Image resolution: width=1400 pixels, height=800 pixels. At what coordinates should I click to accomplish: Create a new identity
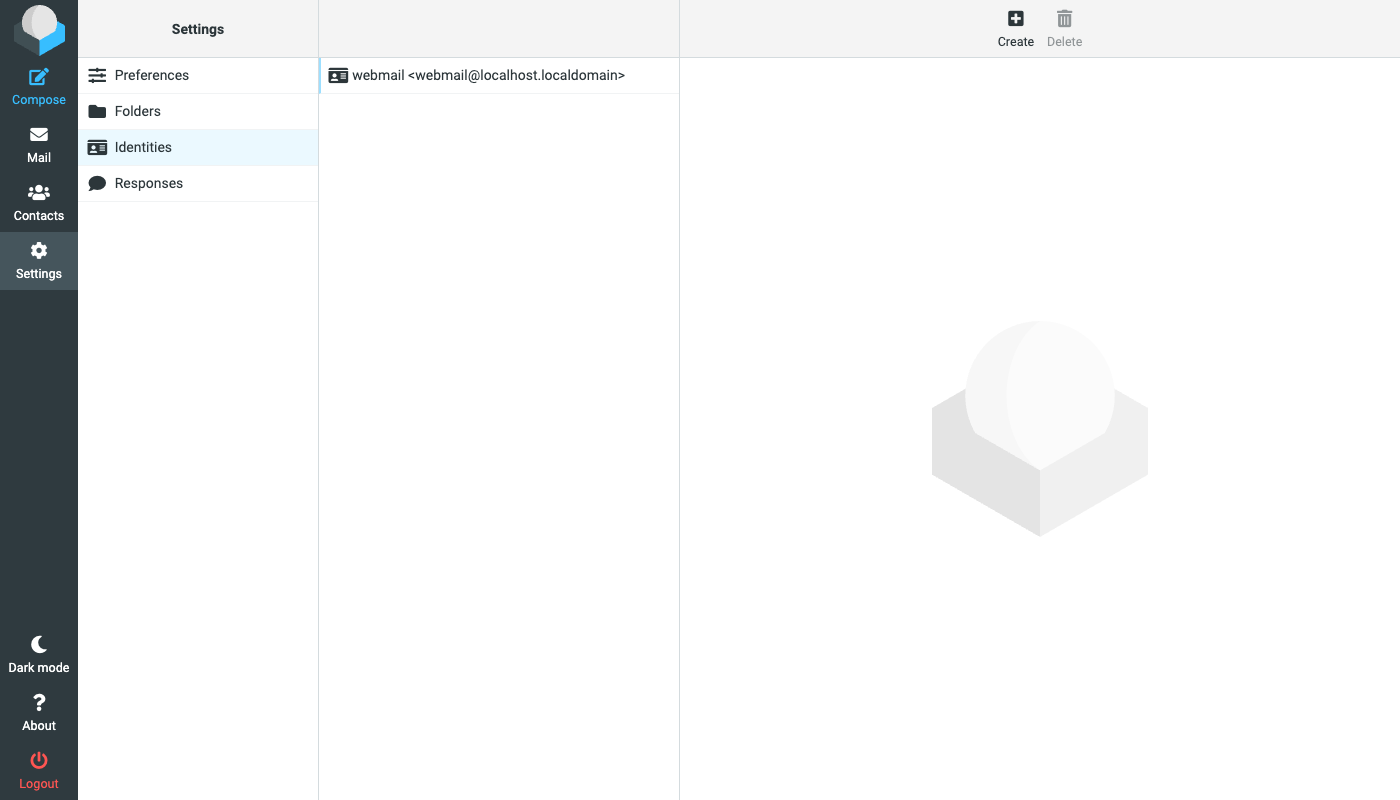1015,29
